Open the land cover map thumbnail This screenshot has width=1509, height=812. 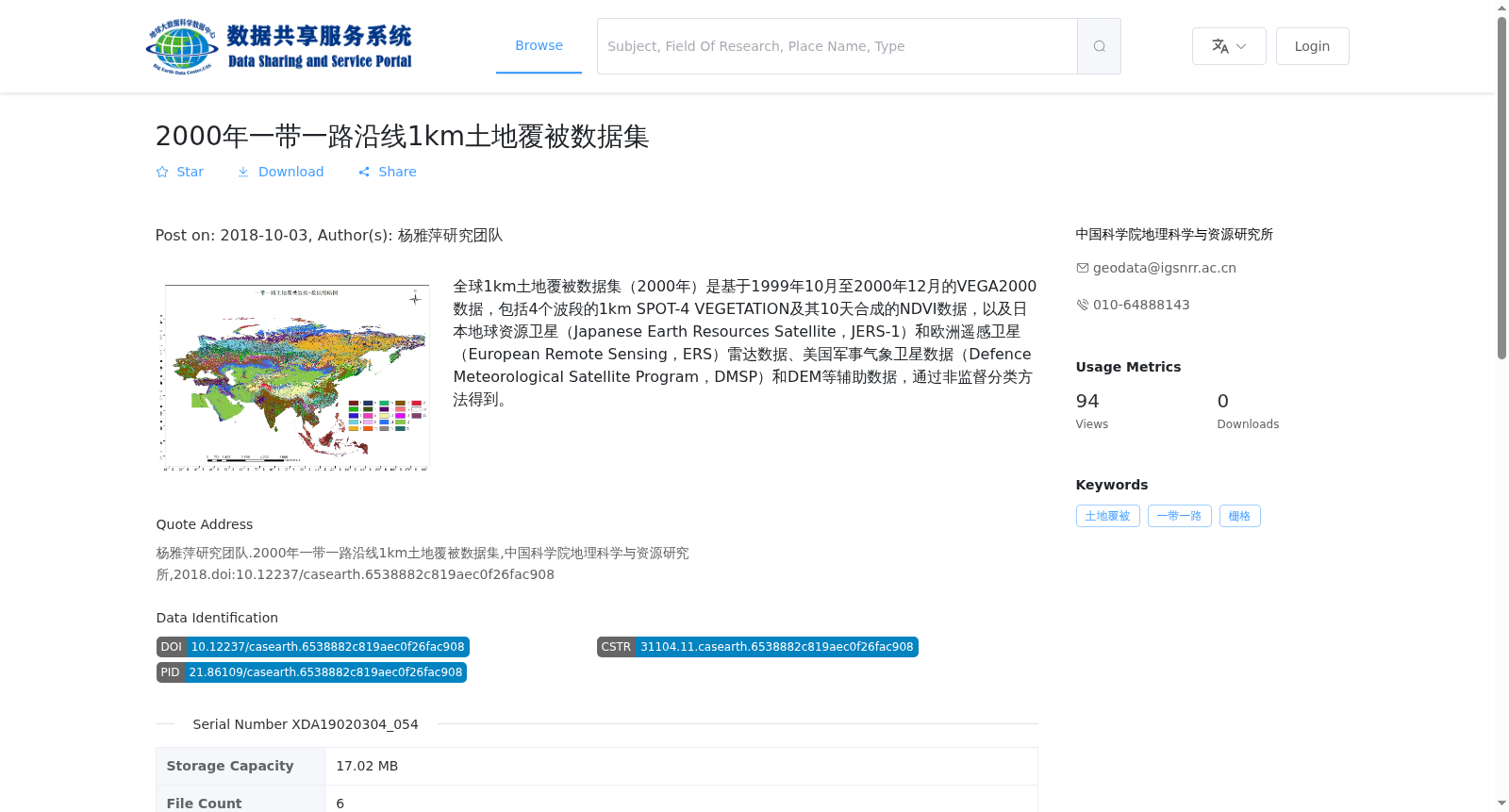pyautogui.click(x=293, y=377)
